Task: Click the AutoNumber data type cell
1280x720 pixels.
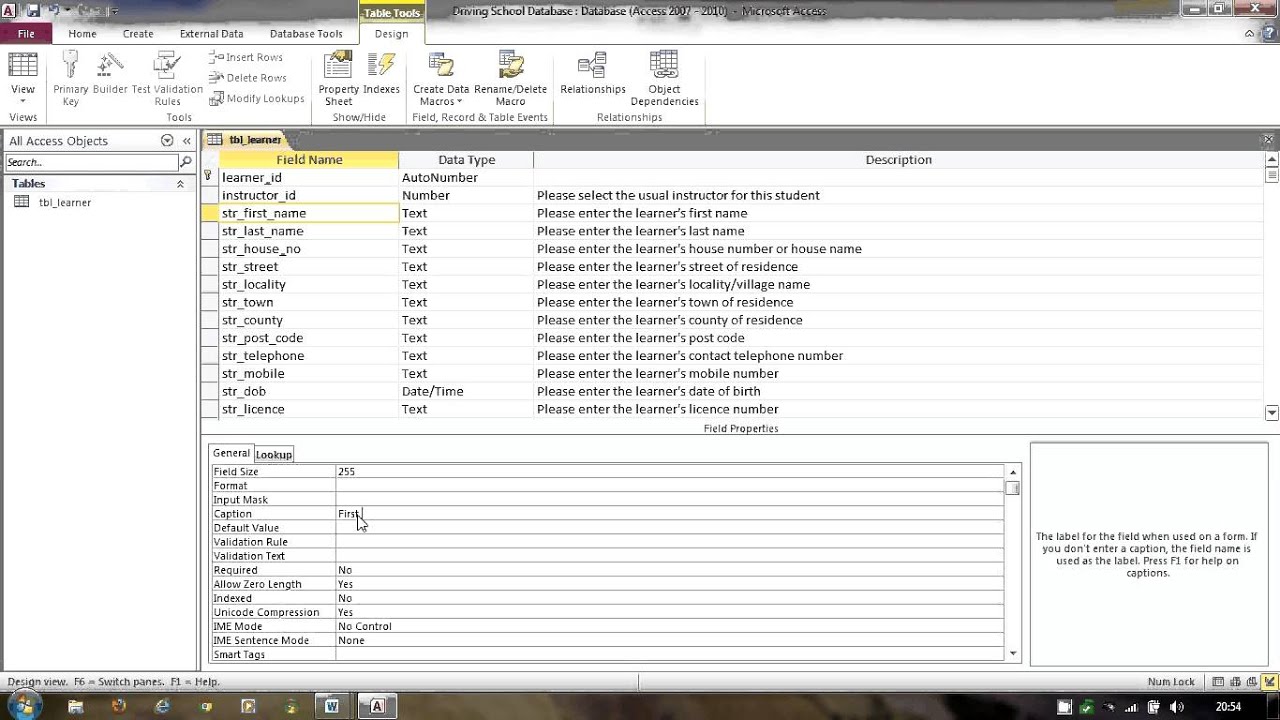Action: (x=465, y=177)
